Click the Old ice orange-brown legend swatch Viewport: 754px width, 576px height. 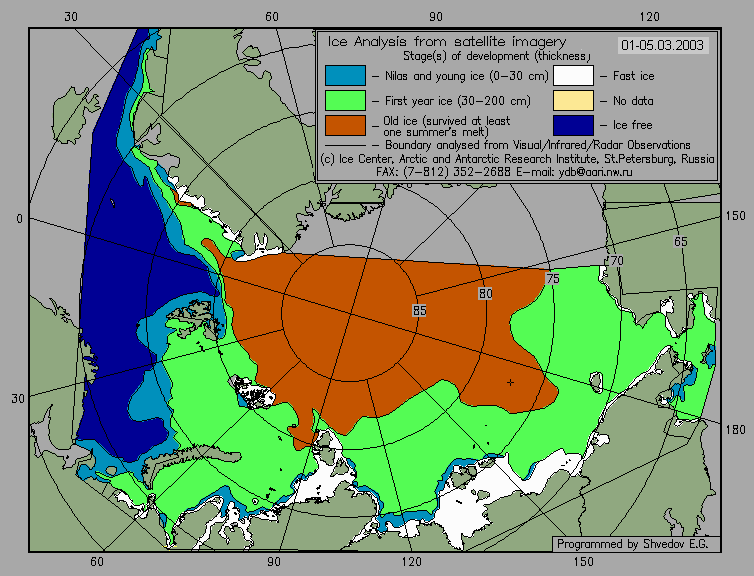(x=345, y=125)
